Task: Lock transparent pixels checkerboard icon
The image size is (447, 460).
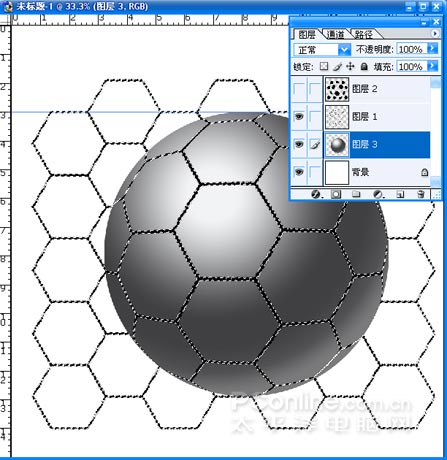Action: pos(324,66)
